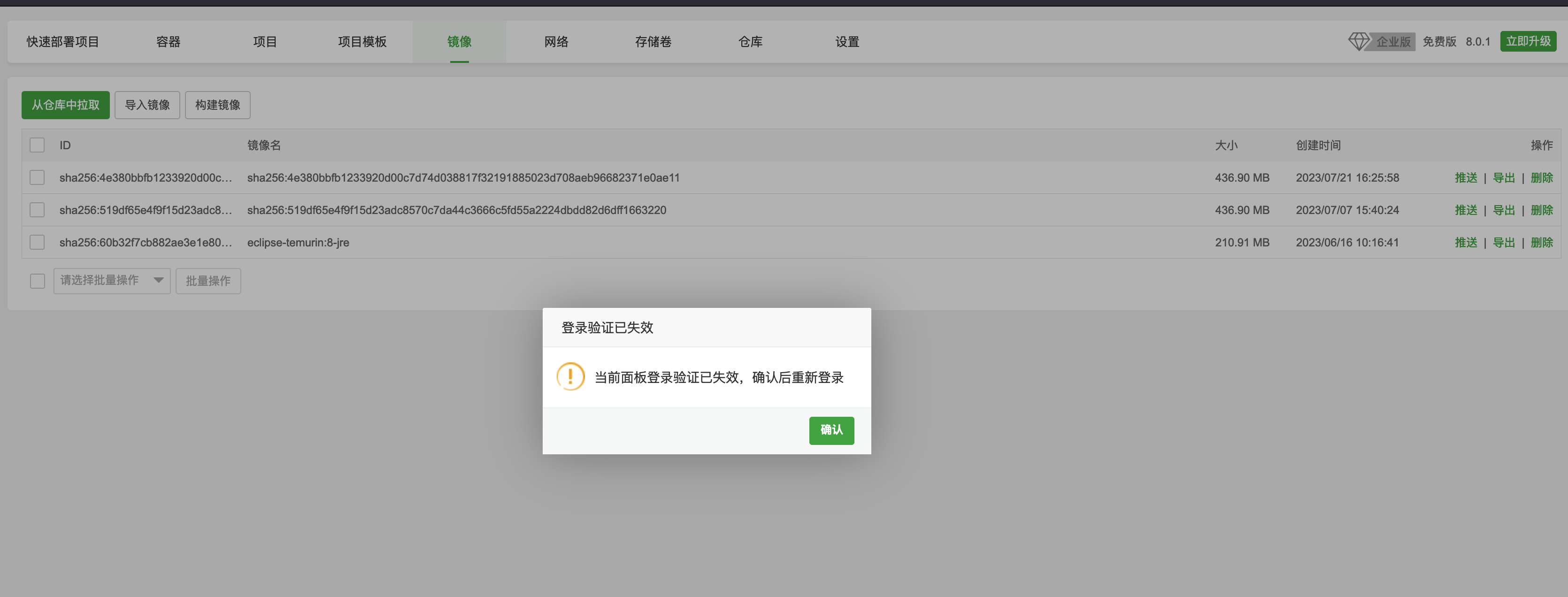1568x597 pixels.
Task: Click the dialog title 登录验证已失效
Action: point(607,328)
